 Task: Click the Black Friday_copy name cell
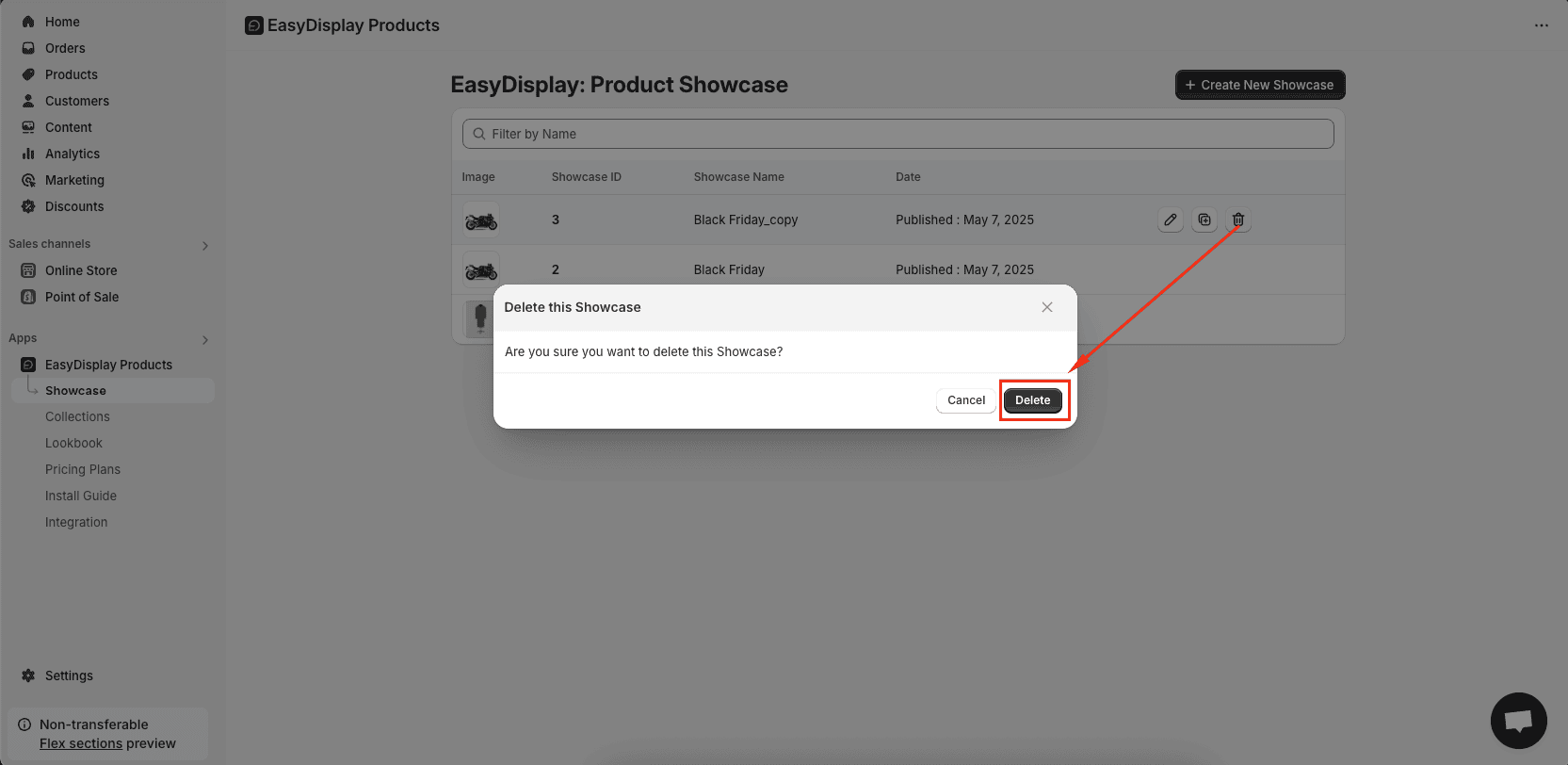click(746, 220)
